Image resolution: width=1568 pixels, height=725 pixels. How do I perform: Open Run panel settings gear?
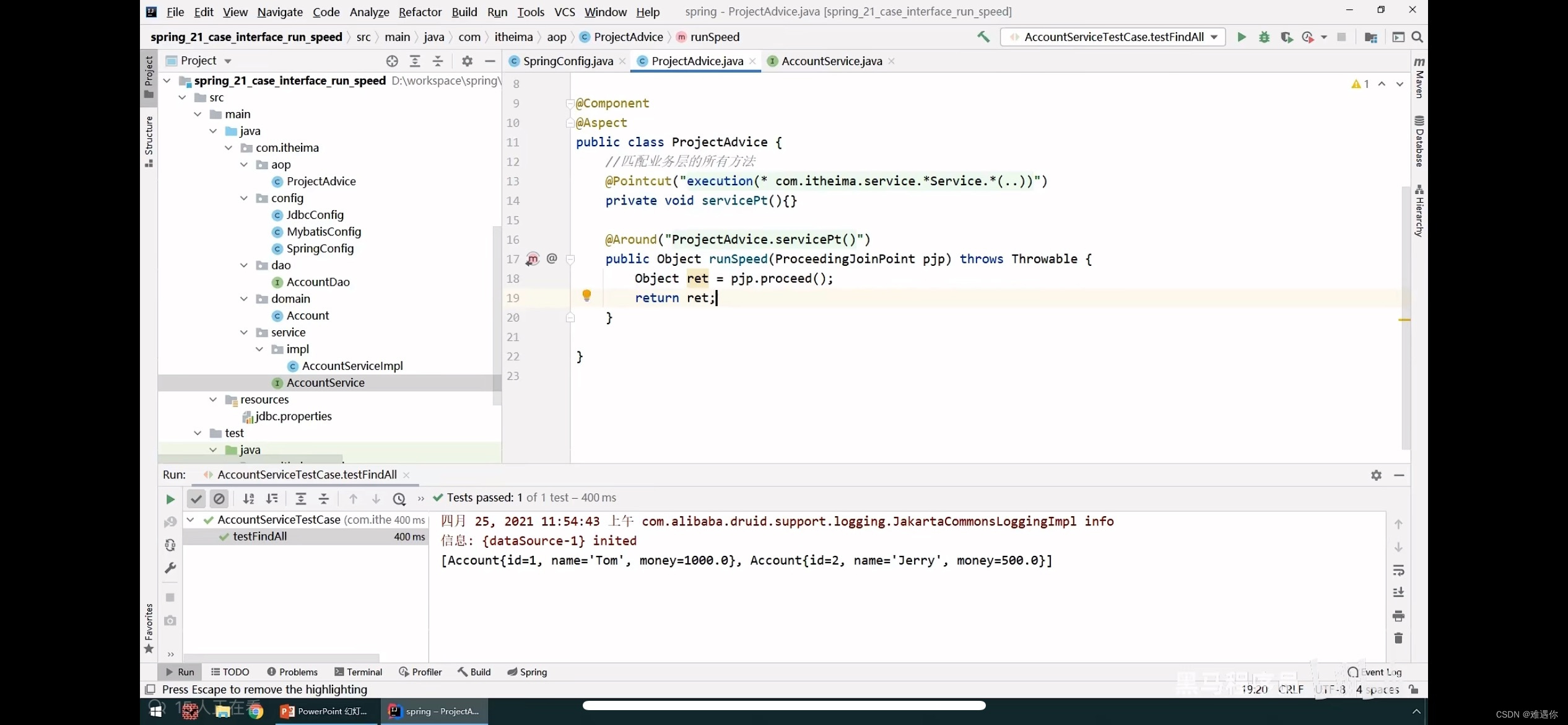click(1376, 475)
